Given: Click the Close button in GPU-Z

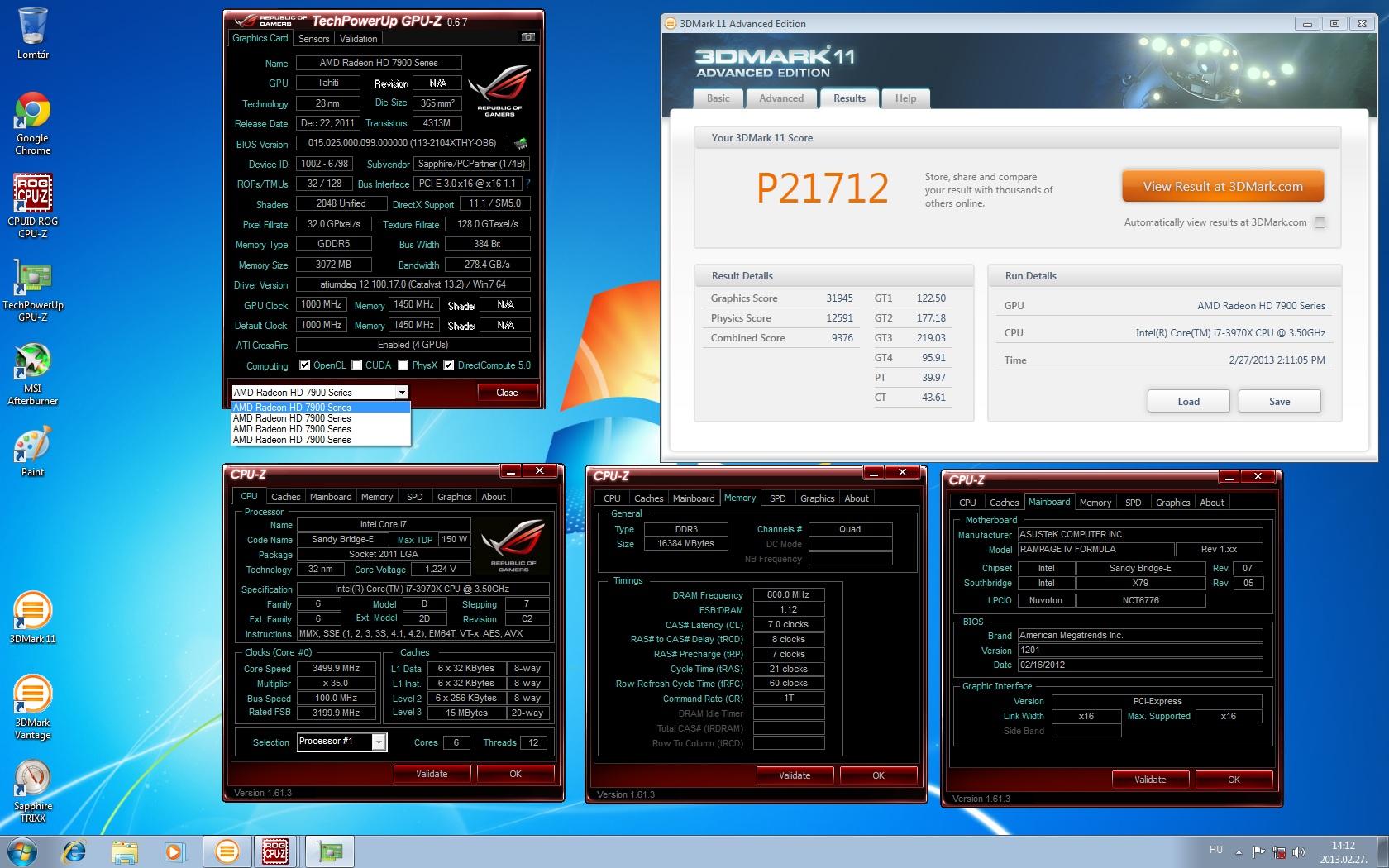Looking at the screenshot, I should (x=507, y=393).
